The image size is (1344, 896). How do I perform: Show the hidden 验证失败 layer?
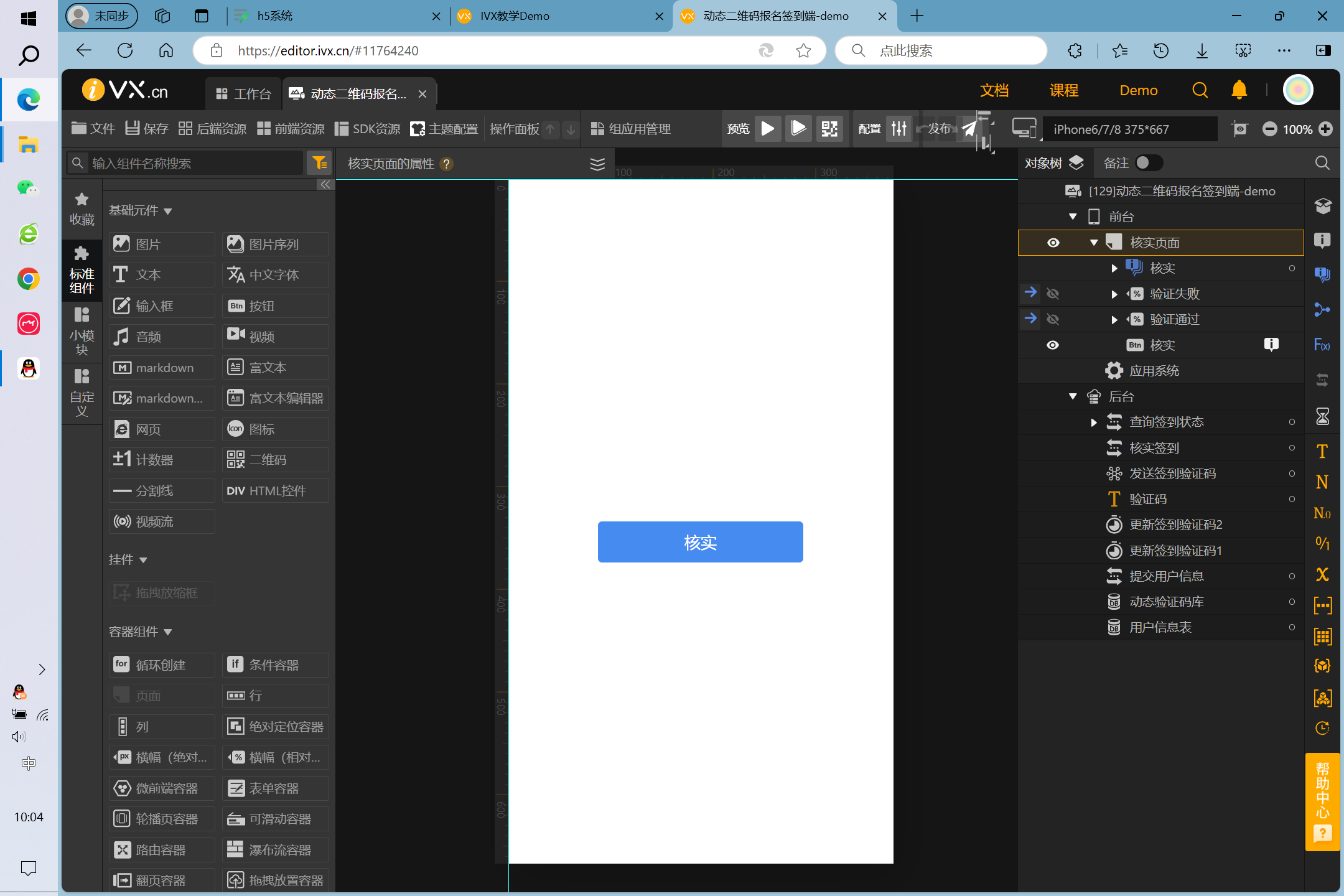coord(1053,294)
